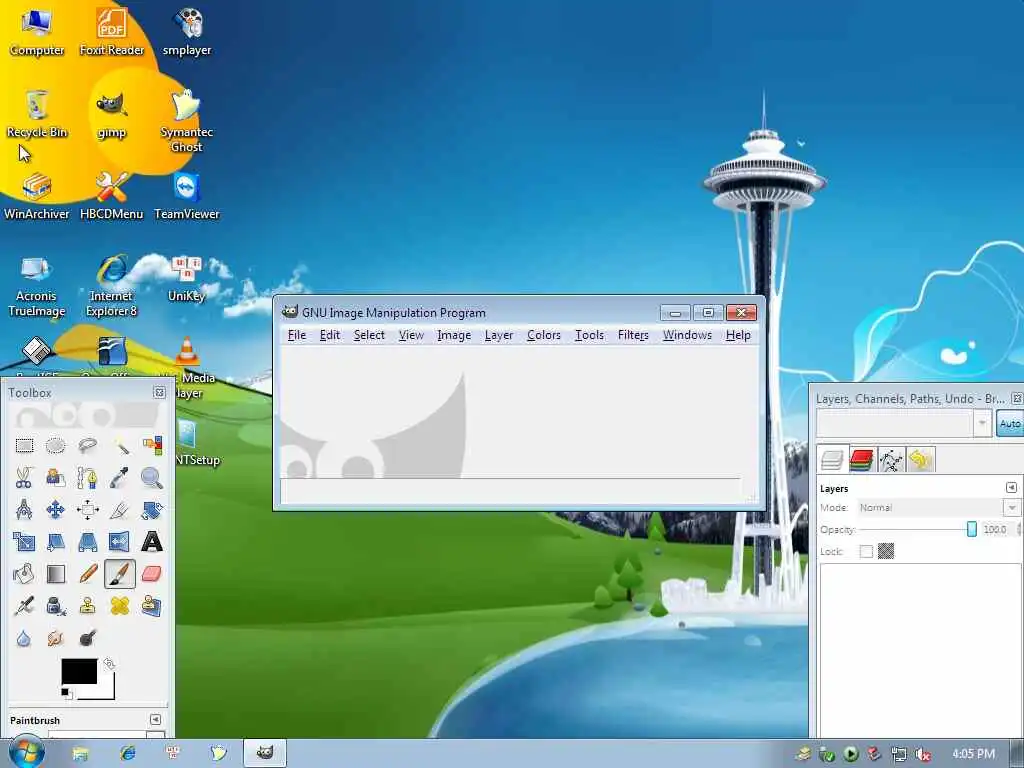This screenshot has width=1024, height=768.
Task: Open the View menu
Action: [411, 335]
